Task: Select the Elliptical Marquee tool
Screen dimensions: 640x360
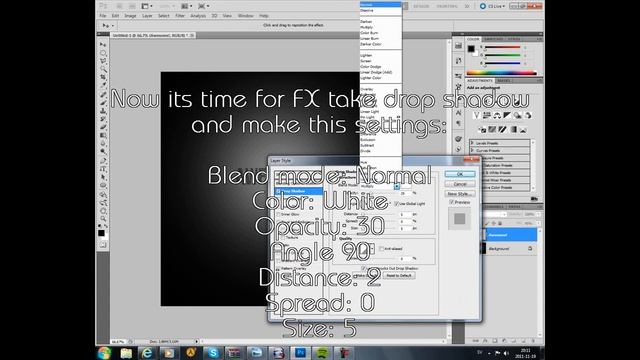Action: point(103,53)
